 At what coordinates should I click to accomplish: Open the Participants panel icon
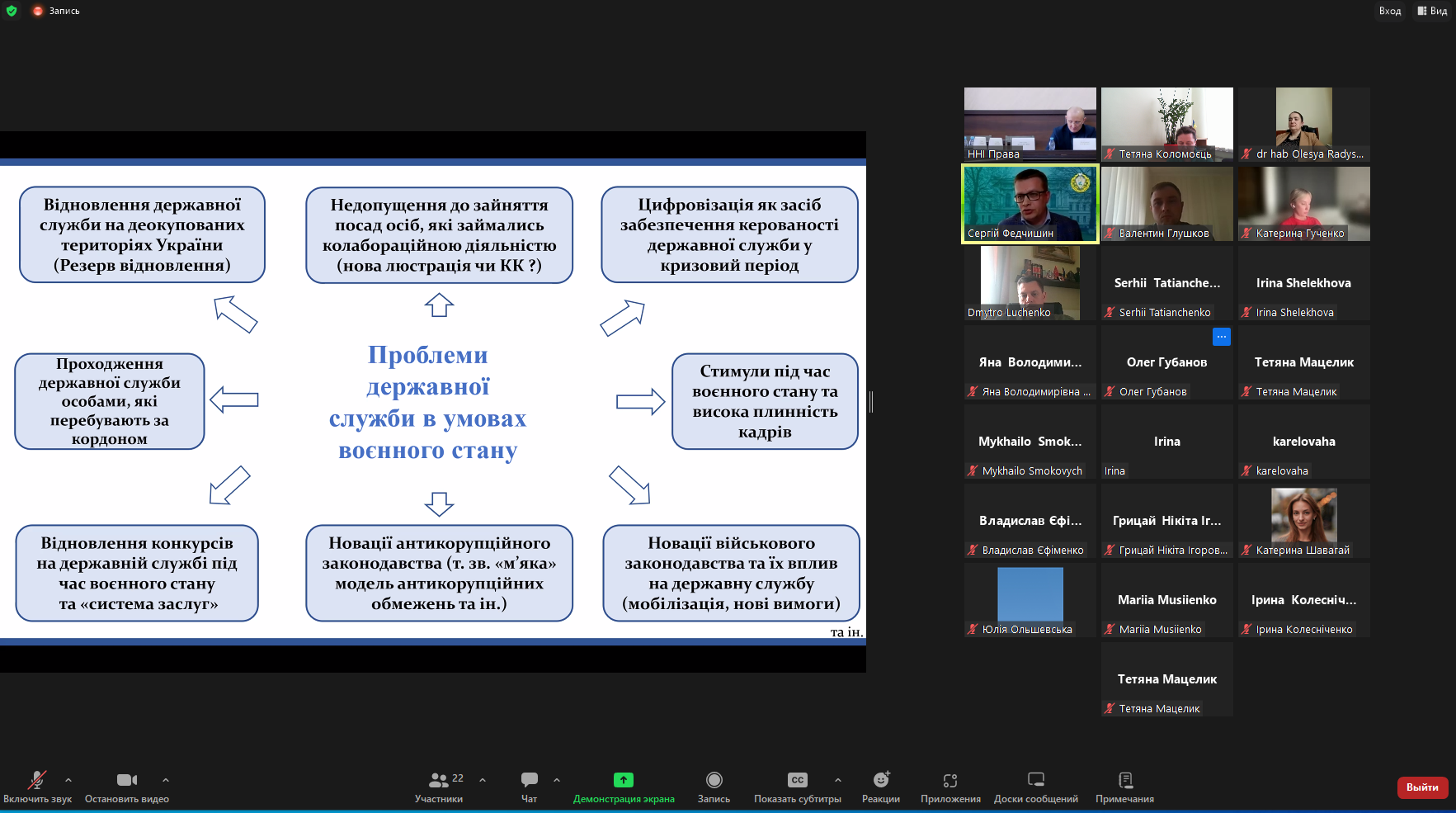439,780
